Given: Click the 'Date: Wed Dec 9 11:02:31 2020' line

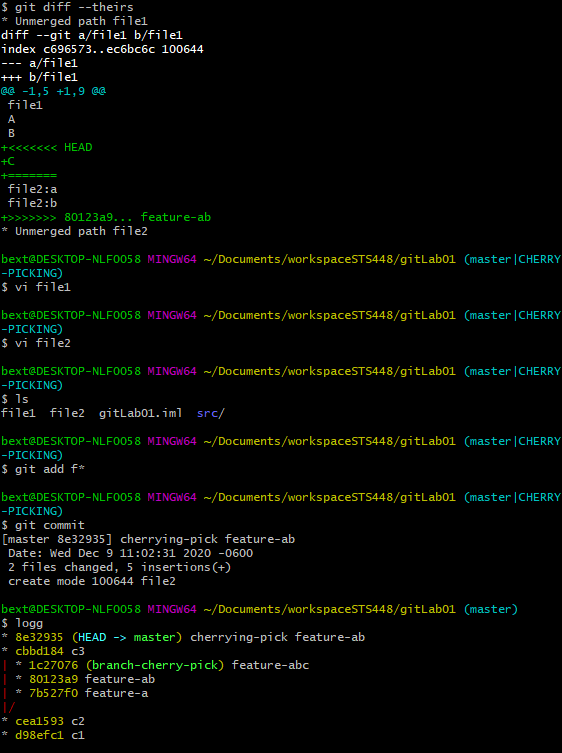Looking at the screenshot, I should pos(130,553).
